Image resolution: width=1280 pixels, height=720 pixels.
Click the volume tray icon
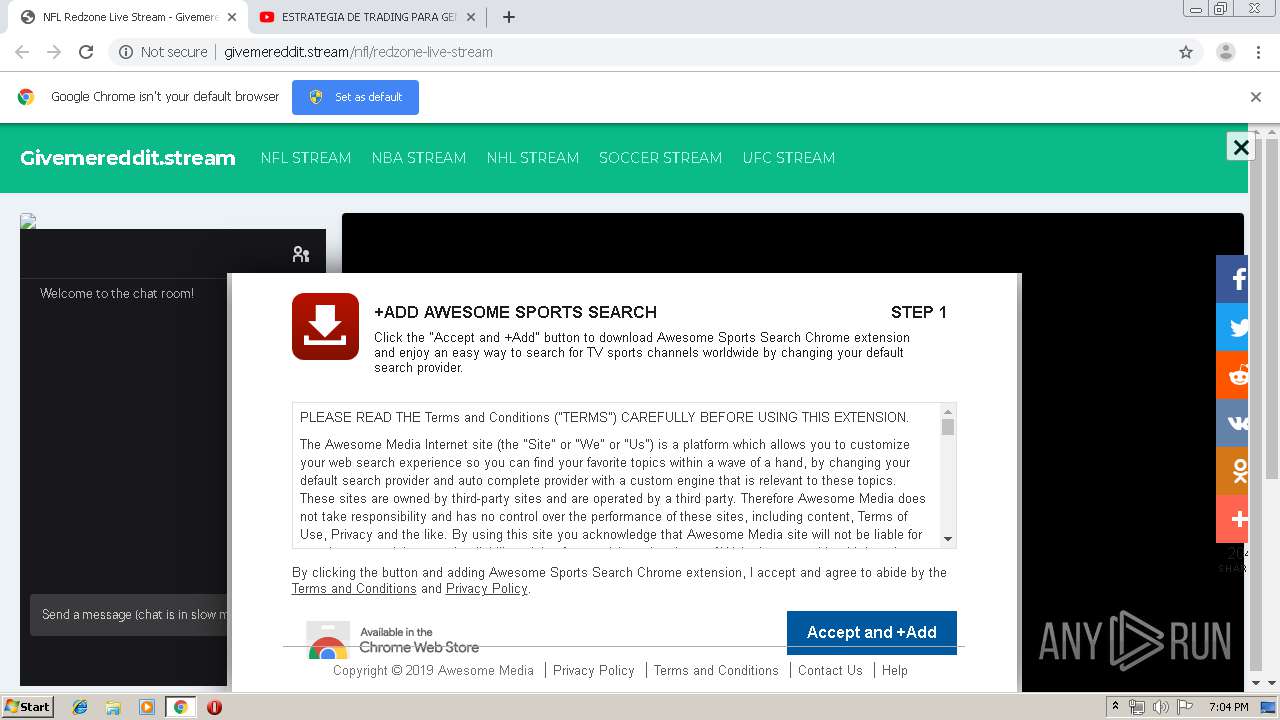[x=1161, y=707]
